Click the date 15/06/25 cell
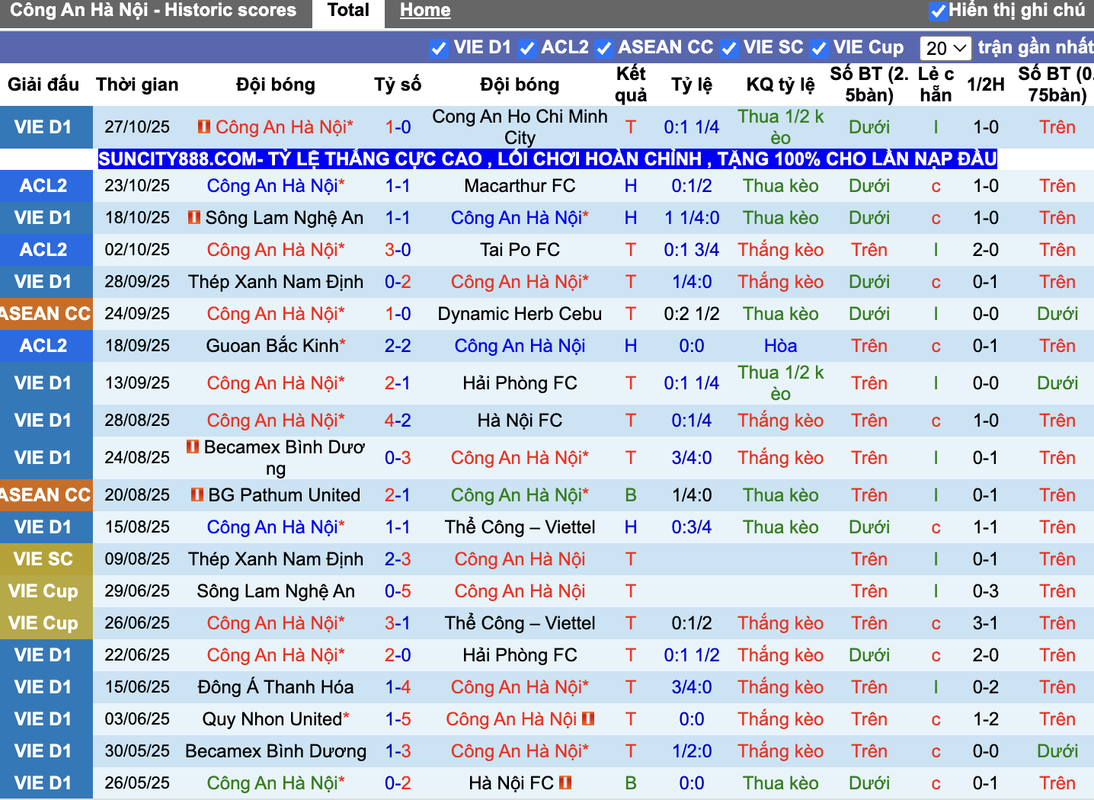Screen dimensions: 1094x800 click(x=137, y=687)
